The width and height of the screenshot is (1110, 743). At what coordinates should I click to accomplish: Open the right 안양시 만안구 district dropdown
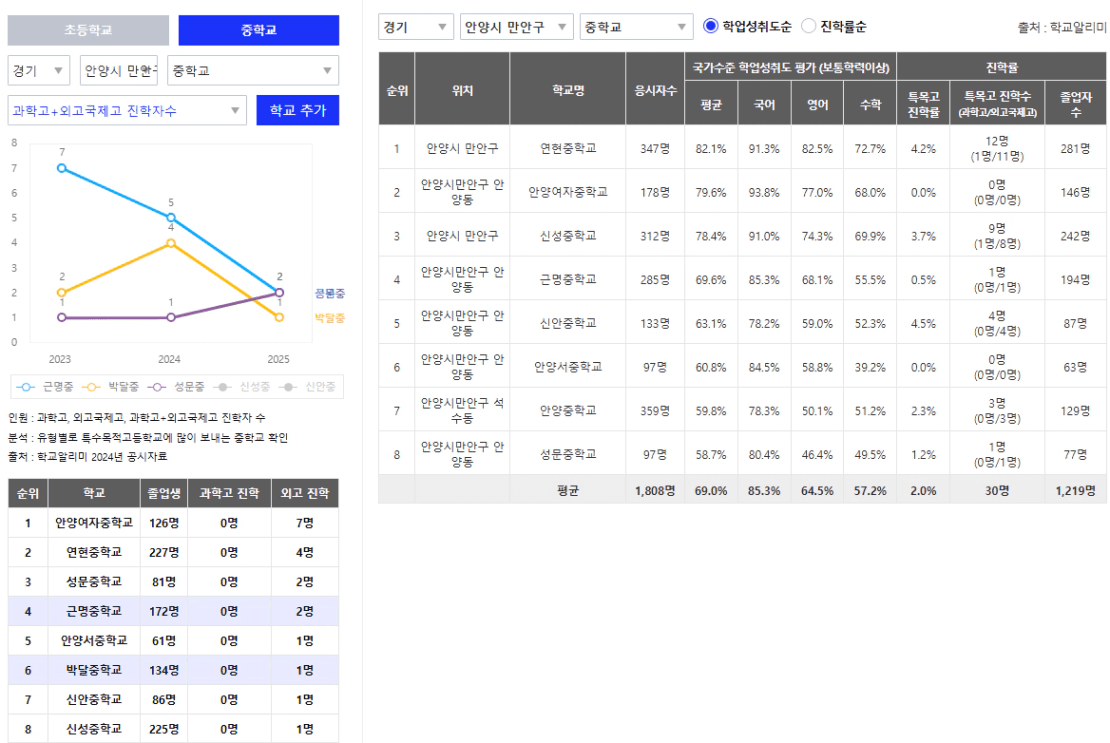coord(516,27)
